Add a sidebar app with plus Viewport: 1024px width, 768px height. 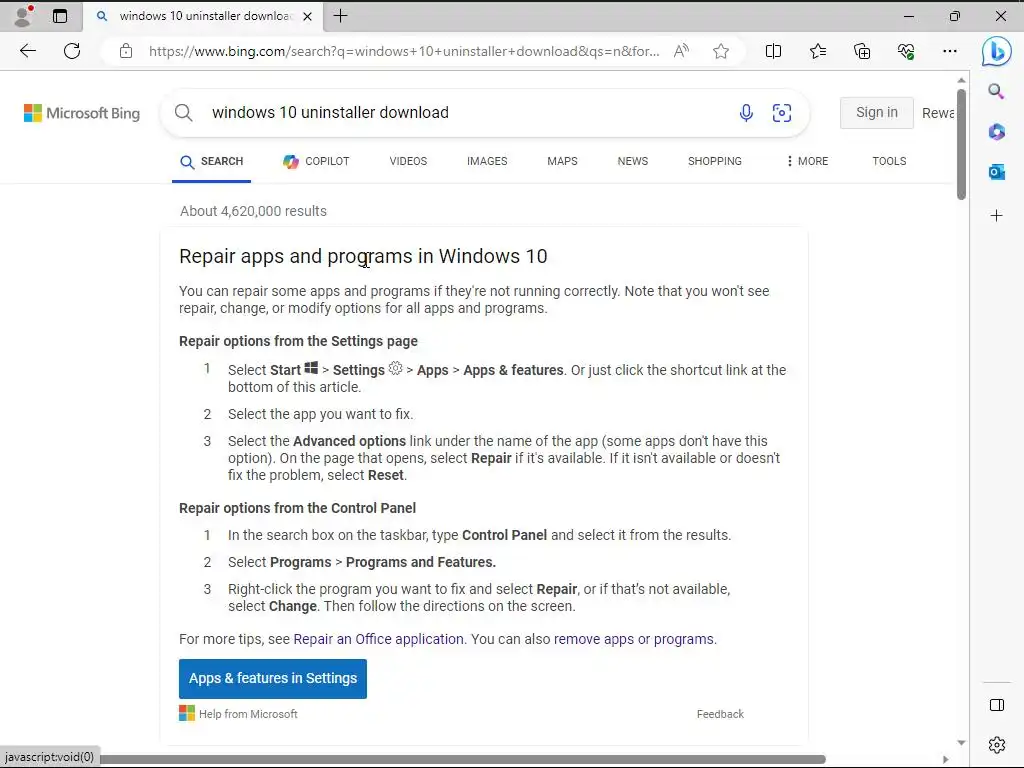[997, 216]
